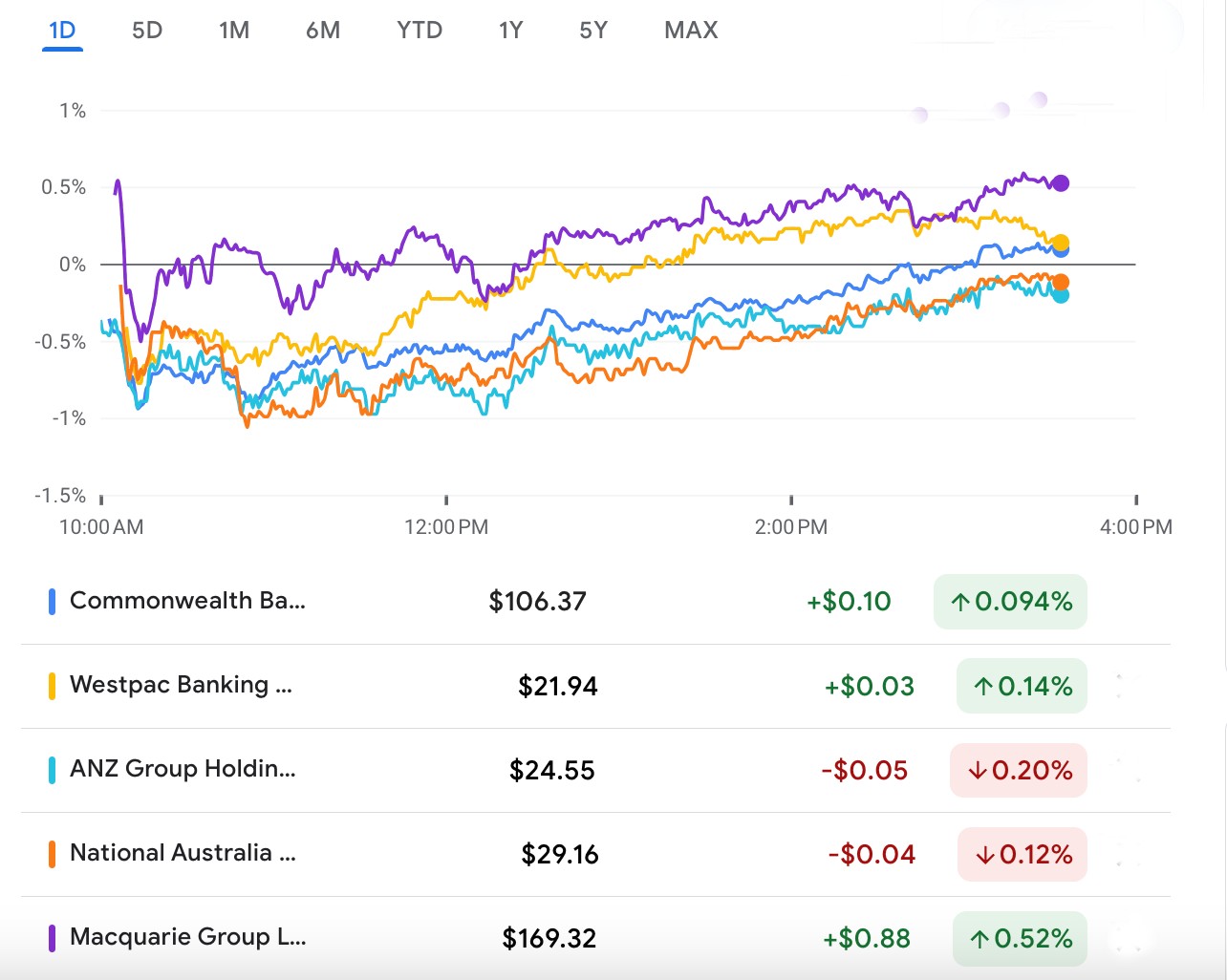Click the 10:00 AM axis label

(101, 527)
